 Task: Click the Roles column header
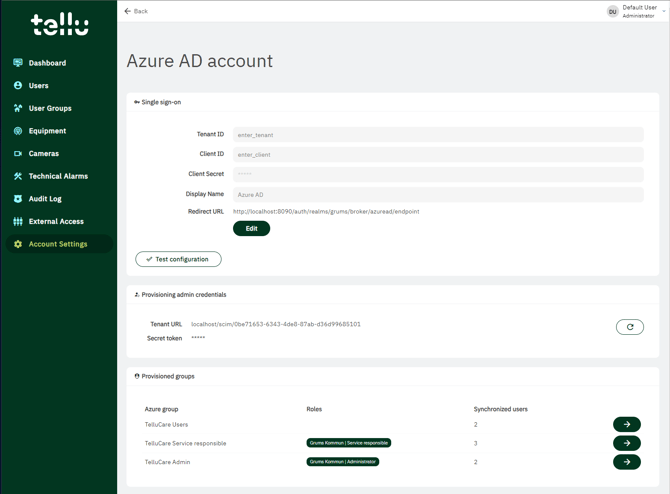coord(314,409)
